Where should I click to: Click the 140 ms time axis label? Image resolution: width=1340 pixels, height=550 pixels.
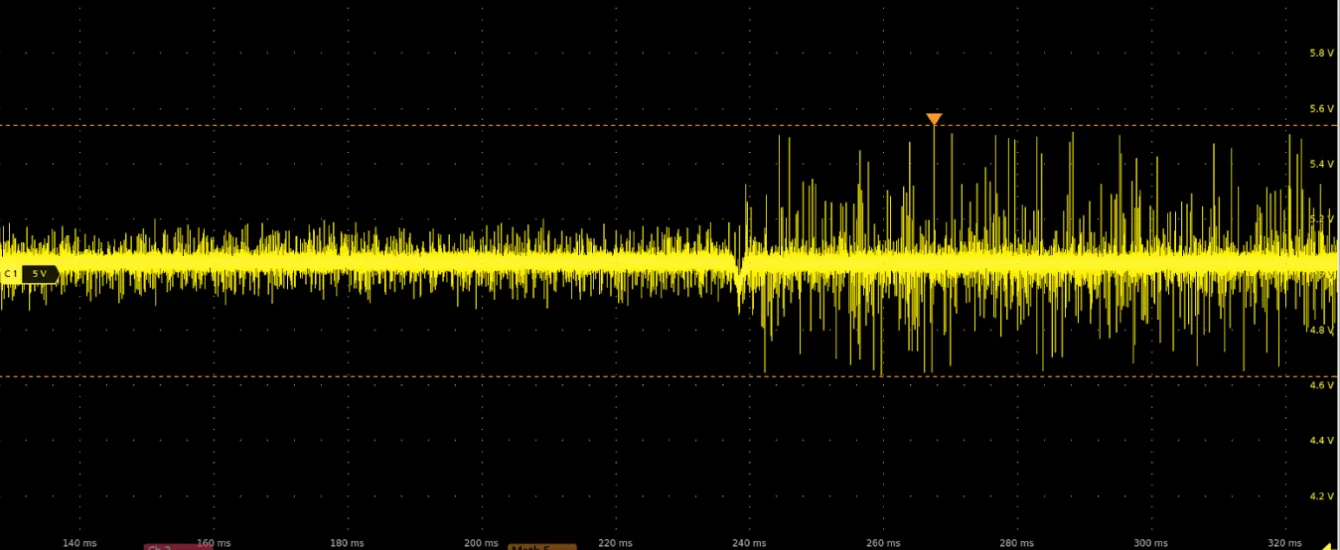[x=79, y=542]
